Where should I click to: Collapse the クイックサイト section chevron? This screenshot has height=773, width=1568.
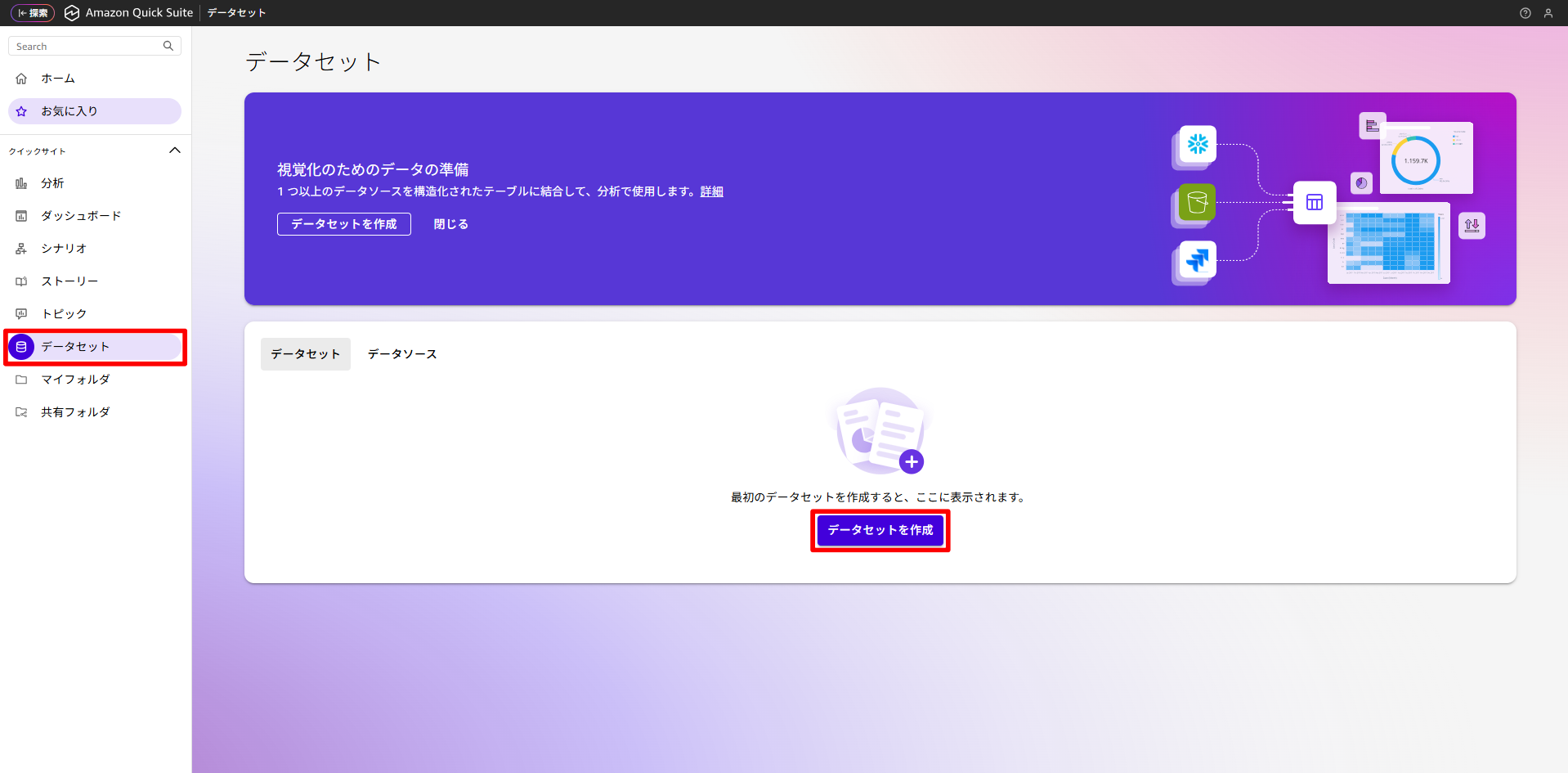tap(174, 150)
